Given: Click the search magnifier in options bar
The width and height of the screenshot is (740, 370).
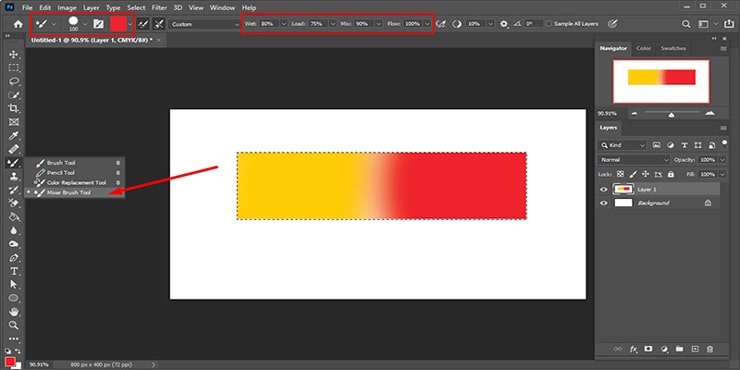Looking at the screenshot, I should coord(687,24).
